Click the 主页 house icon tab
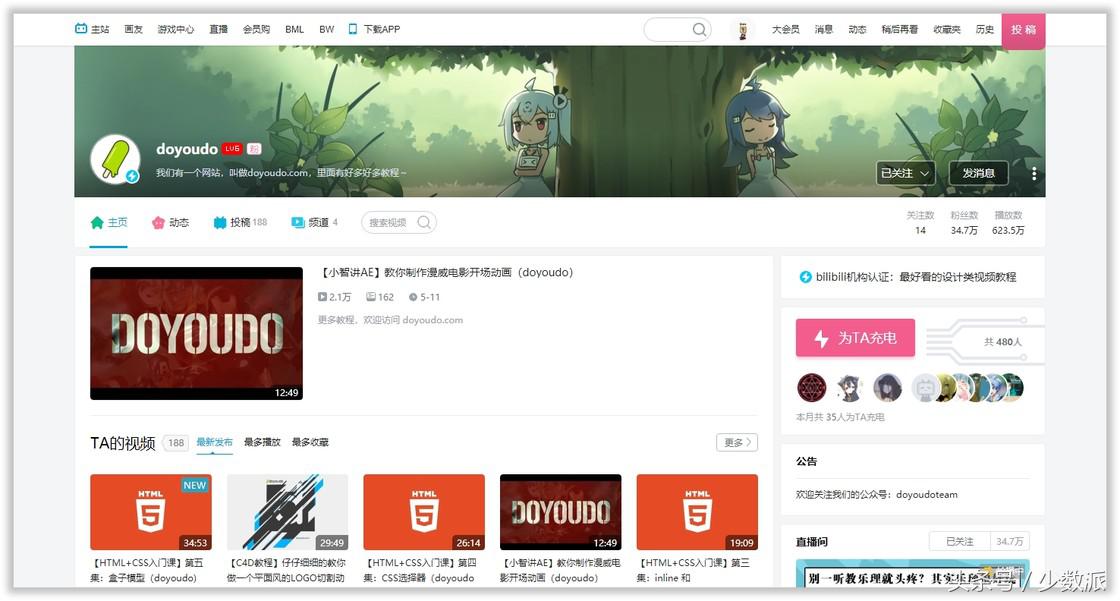 (x=97, y=222)
